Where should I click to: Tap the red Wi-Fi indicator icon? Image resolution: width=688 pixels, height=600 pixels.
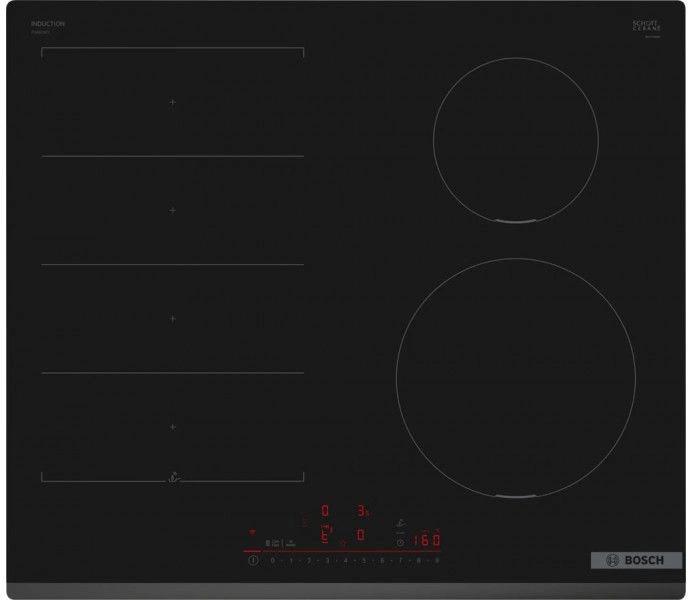point(252,533)
